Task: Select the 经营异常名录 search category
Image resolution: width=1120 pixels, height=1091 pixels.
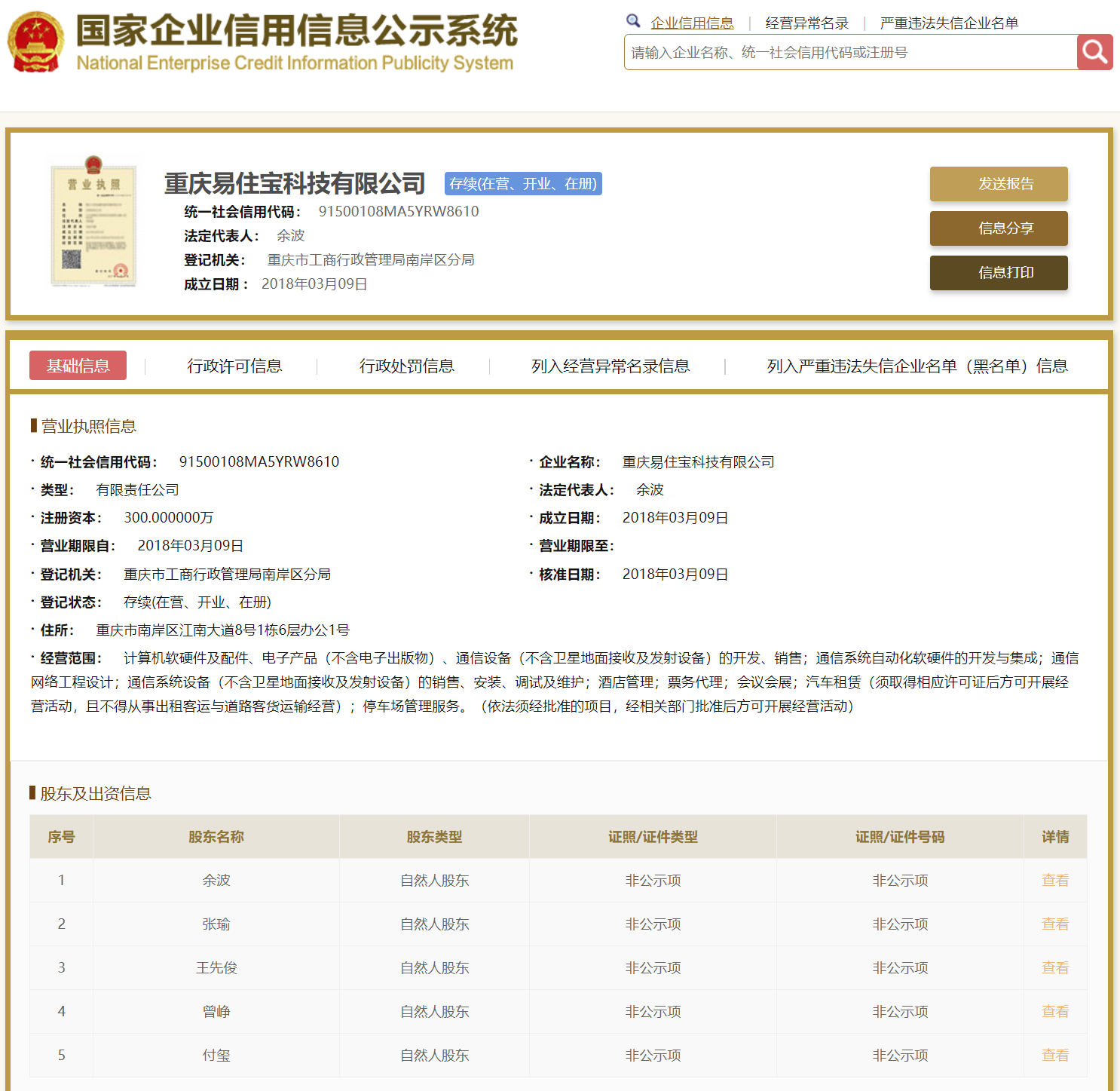Action: (x=806, y=23)
